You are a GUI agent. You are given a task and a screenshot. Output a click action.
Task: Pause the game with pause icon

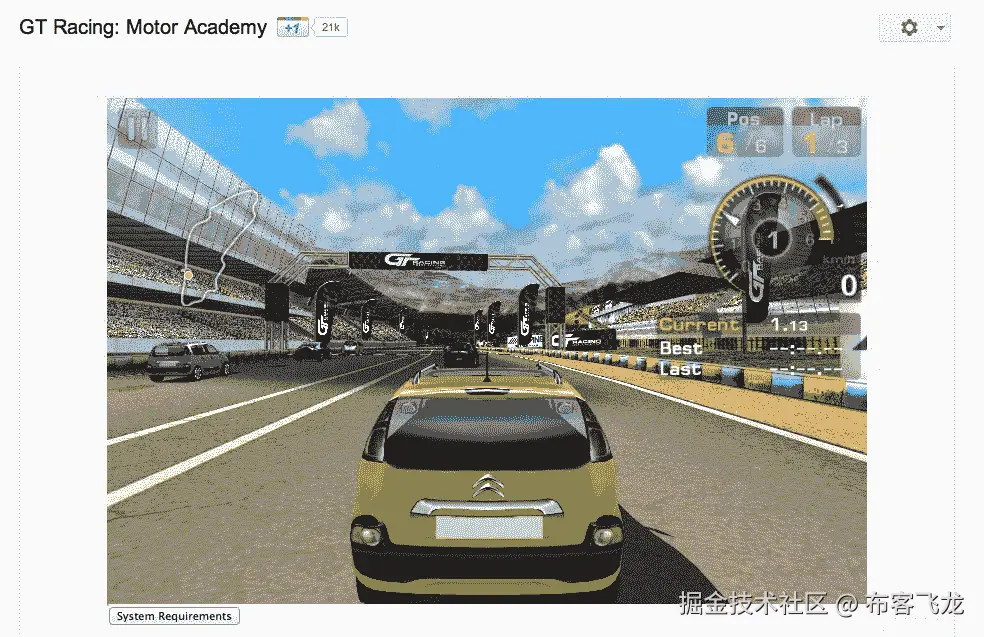[137, 129]
